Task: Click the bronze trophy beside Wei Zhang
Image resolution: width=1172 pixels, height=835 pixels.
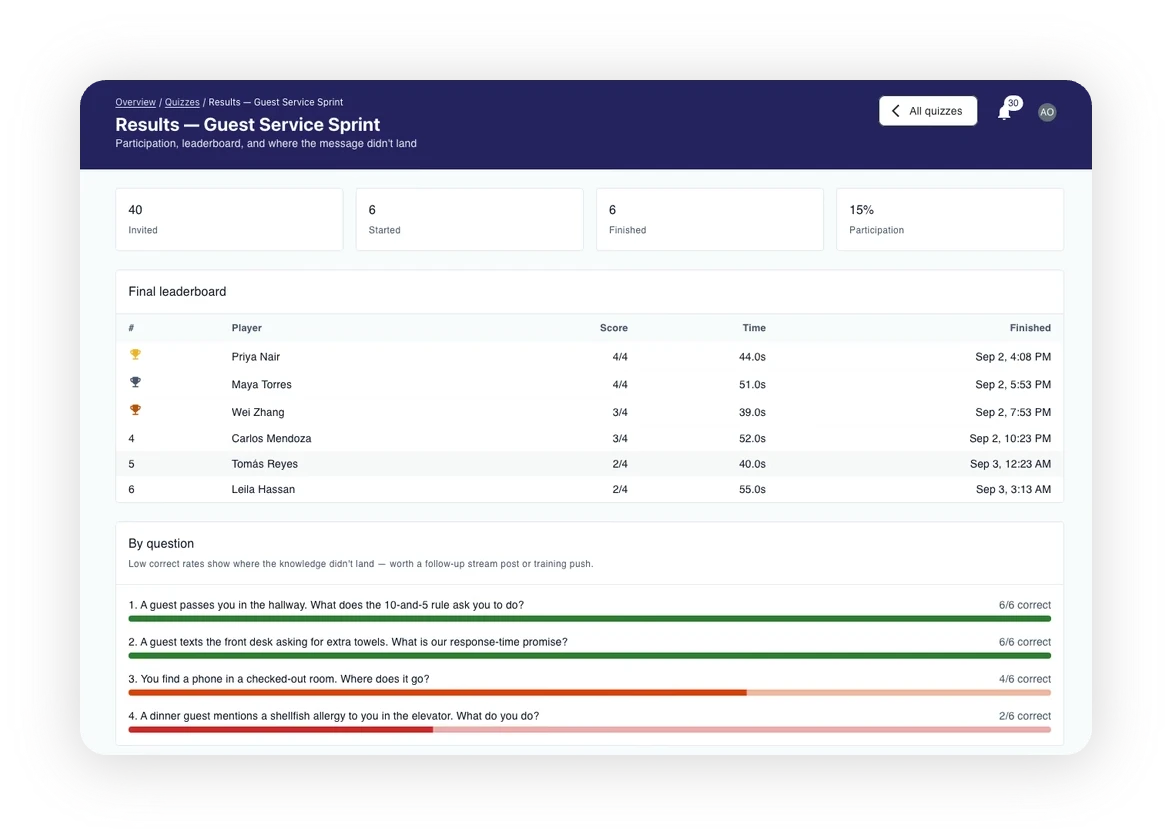Action: click(x=135, y=410)
